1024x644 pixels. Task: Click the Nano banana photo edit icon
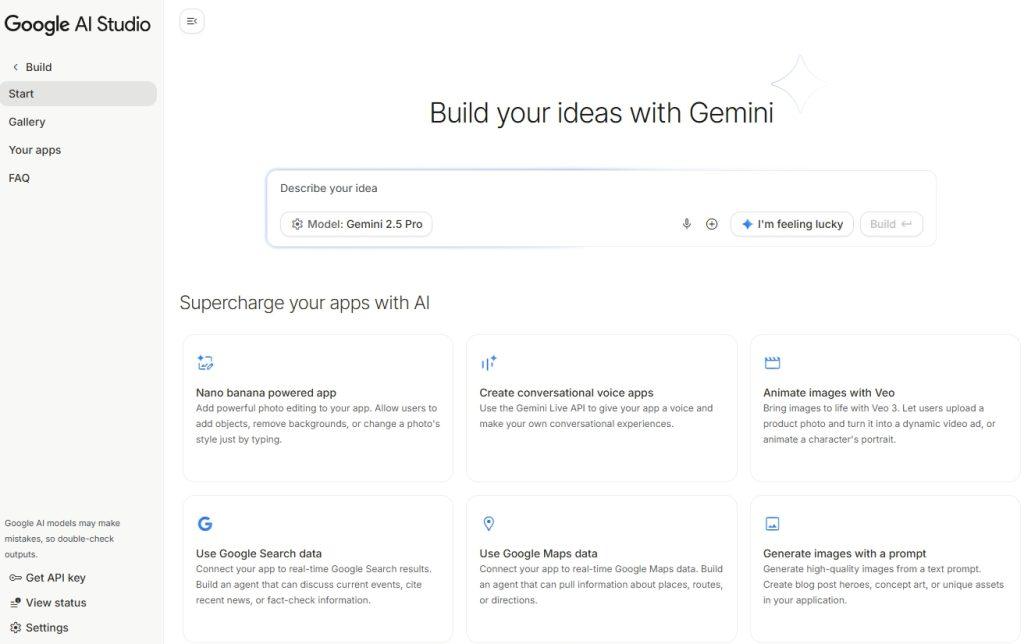click(x=205, y=363)
